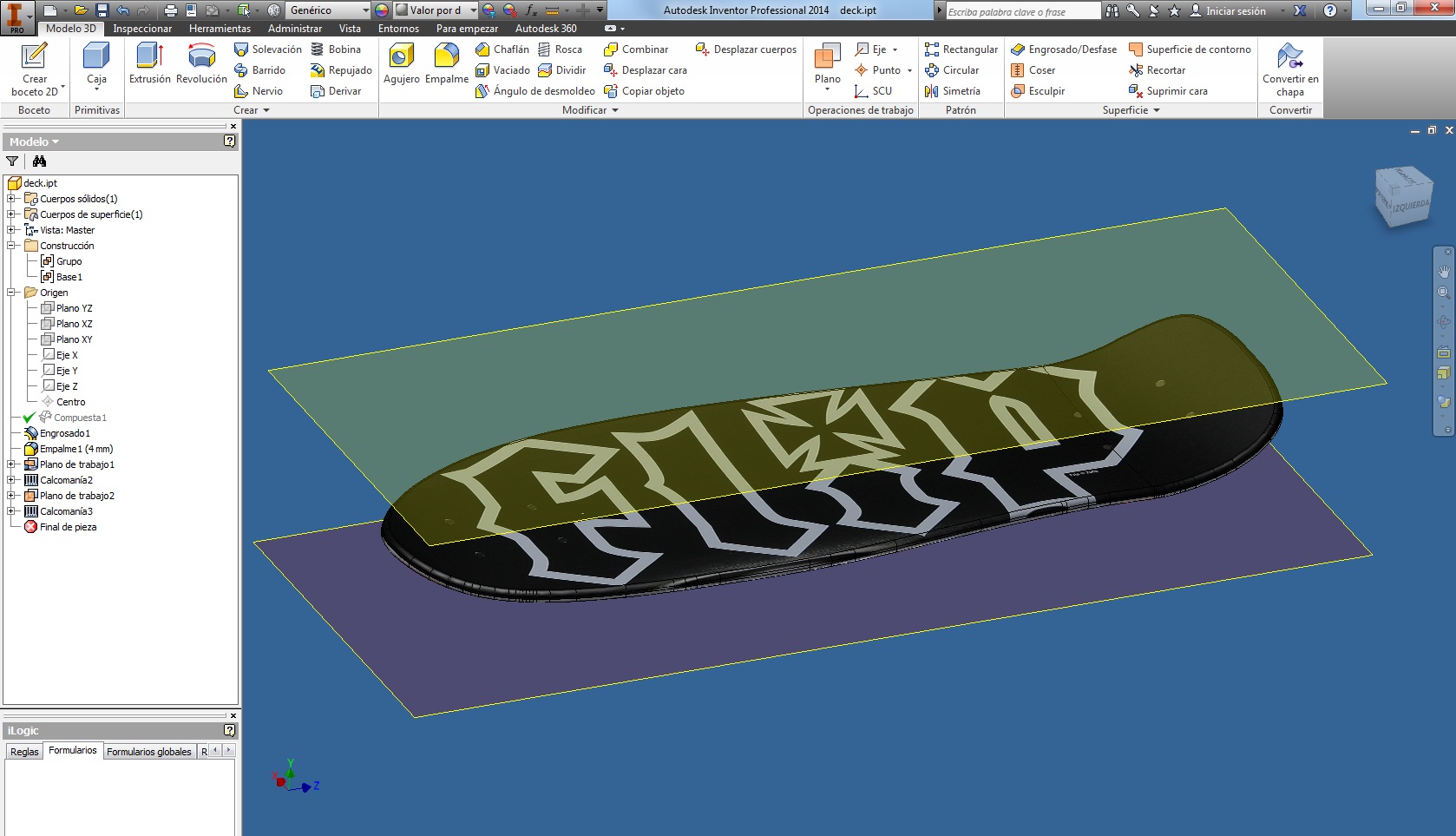
Task: Click the Repujado tool
Action: point(341,70)
